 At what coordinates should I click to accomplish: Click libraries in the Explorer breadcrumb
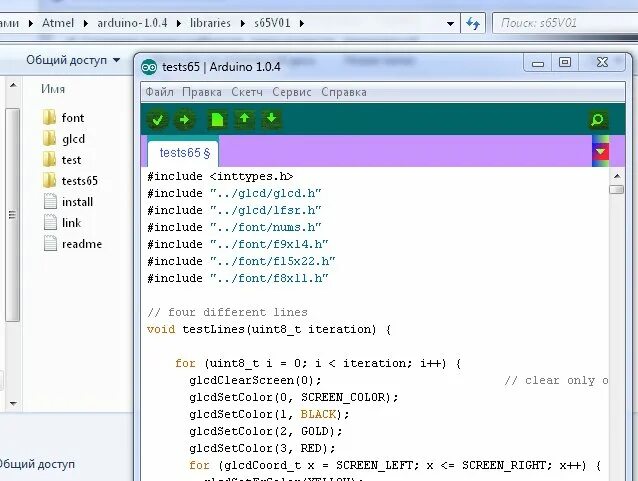(210, 23)
